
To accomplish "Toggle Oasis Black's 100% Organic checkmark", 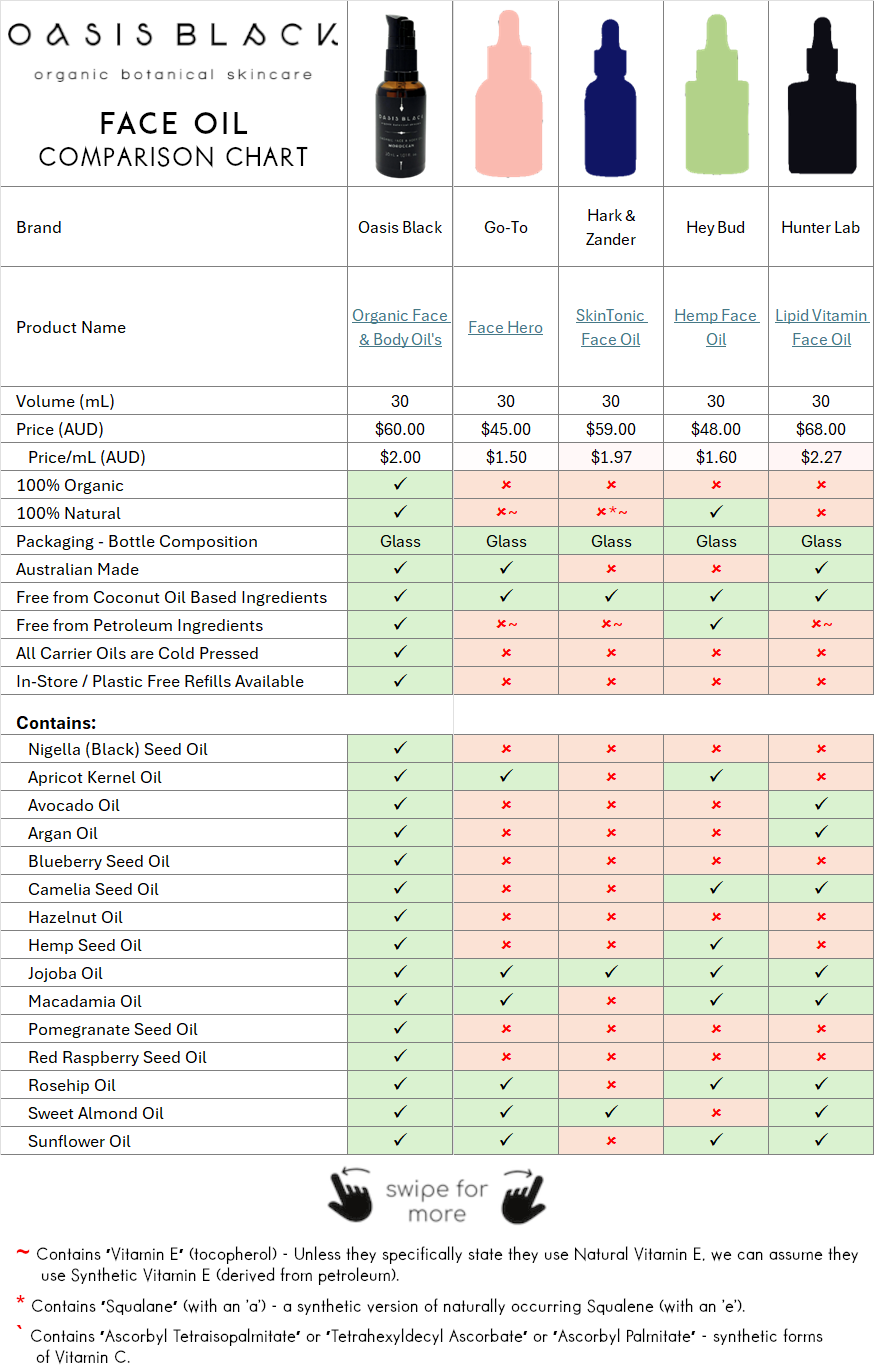I will click(x=400, y=485).
